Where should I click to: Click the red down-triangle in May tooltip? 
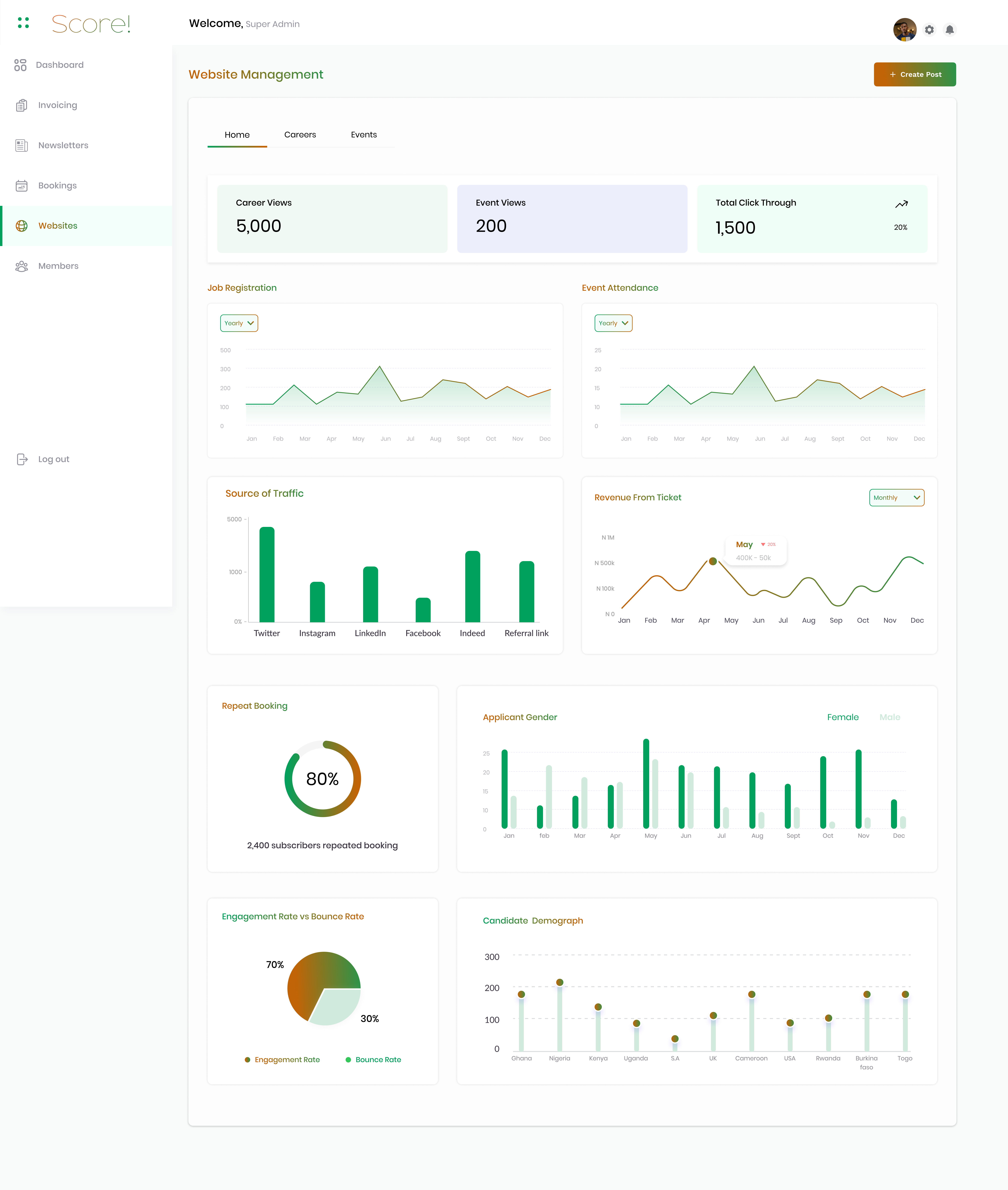763,545
